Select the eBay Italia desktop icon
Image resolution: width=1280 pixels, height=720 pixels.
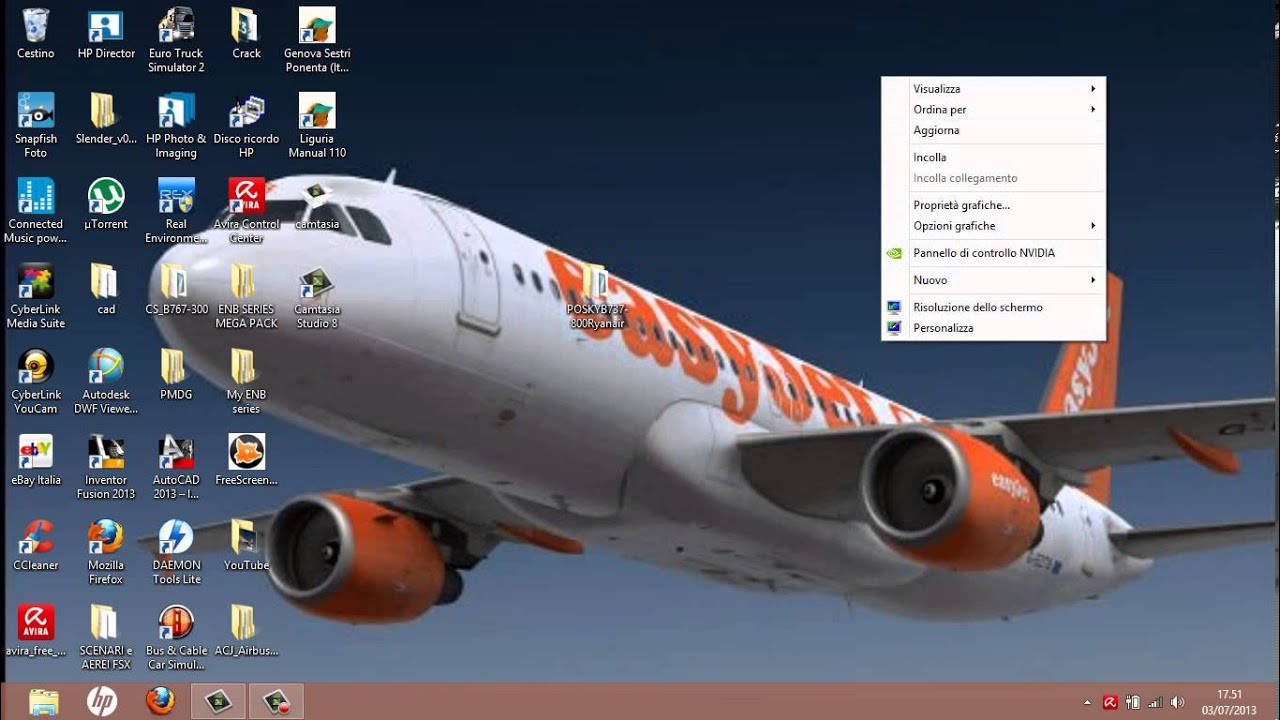(x=35, y=461)
